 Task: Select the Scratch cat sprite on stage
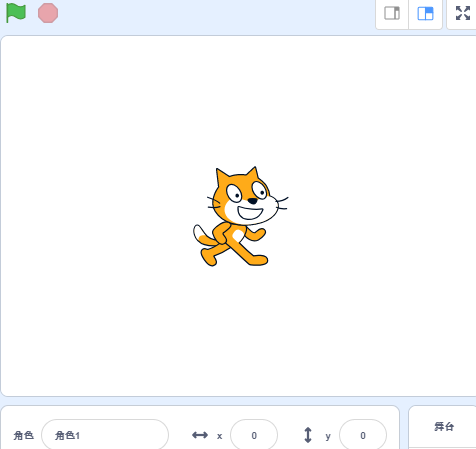point(241,216)
